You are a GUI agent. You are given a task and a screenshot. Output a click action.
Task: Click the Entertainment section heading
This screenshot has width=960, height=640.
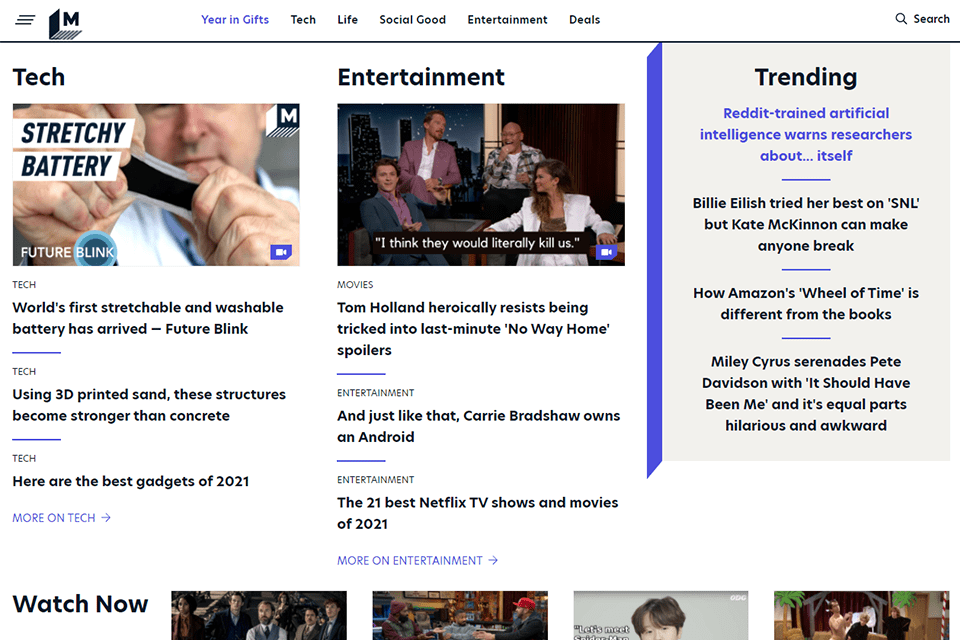421,77
